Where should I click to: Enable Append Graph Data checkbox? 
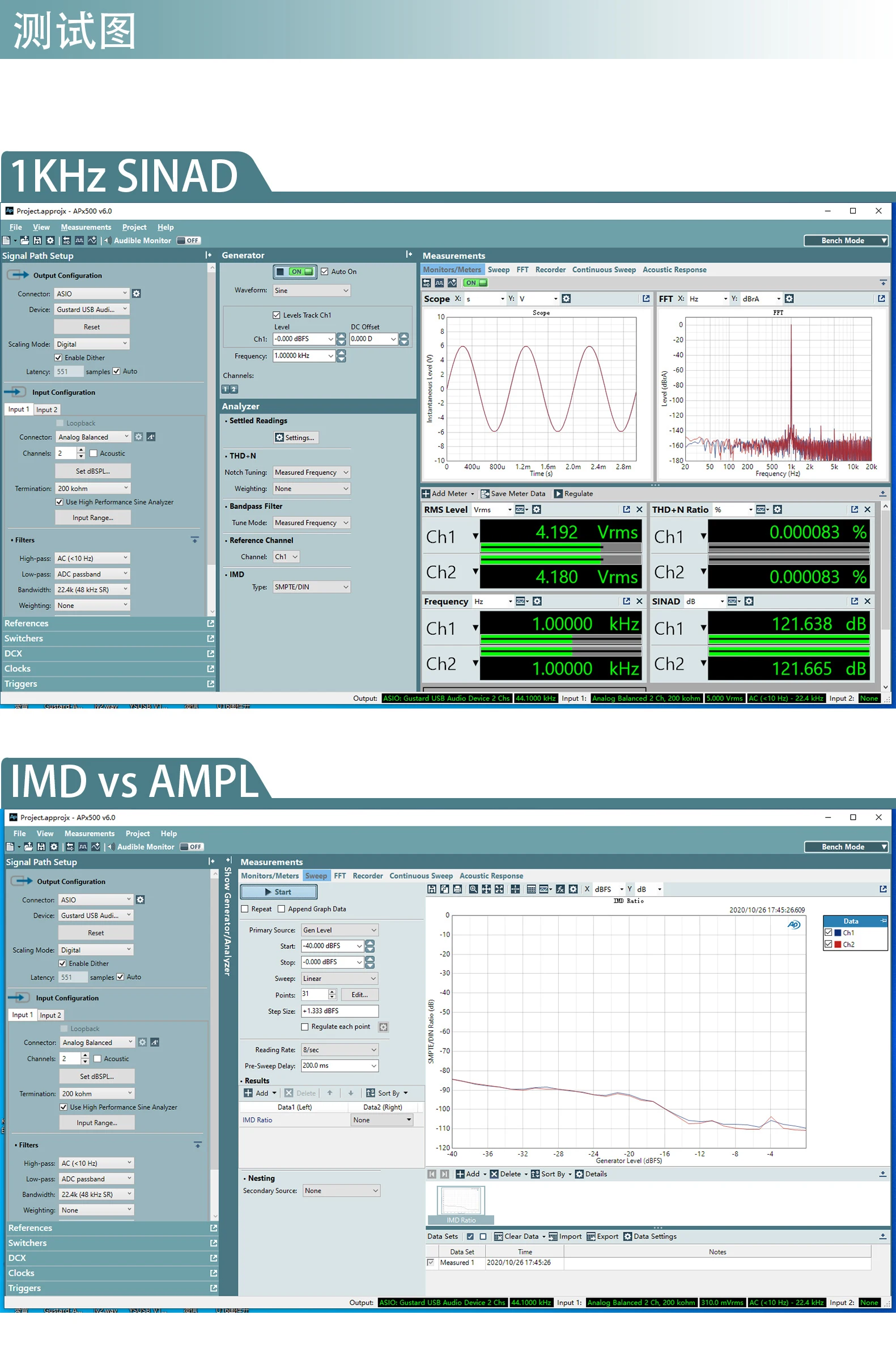click(x=281, y=909)
